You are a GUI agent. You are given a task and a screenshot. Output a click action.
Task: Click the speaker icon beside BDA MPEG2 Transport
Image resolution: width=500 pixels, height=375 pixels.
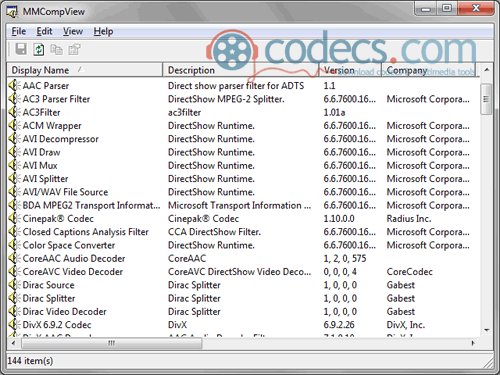coord(14,205)
